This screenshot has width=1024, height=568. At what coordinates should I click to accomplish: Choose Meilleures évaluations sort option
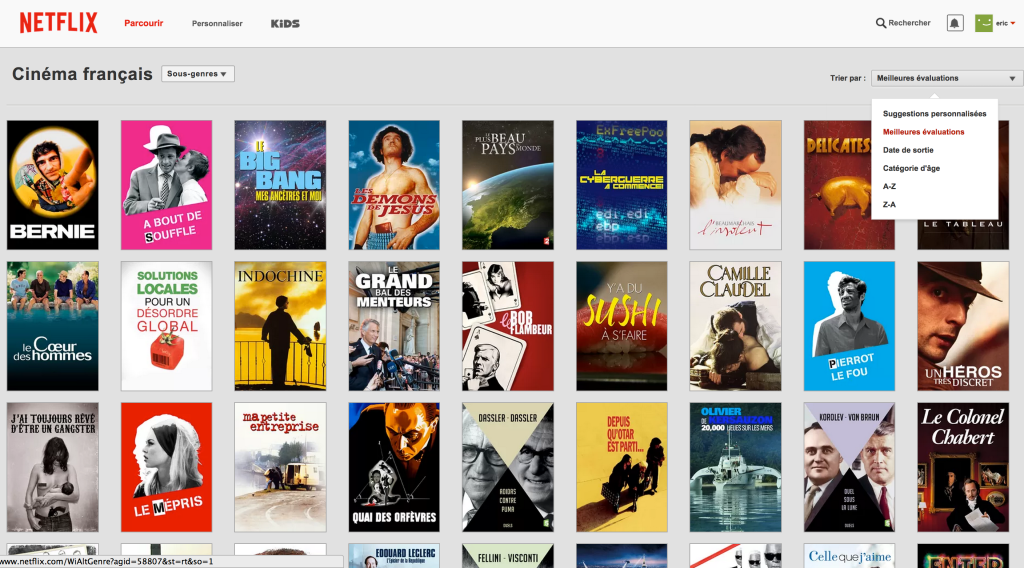click(x=923, y=132)
